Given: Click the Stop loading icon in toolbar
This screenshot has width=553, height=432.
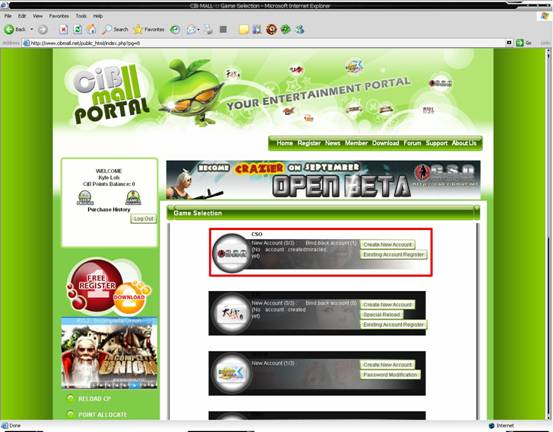Looking at the screenshot, I should point(63,29).
